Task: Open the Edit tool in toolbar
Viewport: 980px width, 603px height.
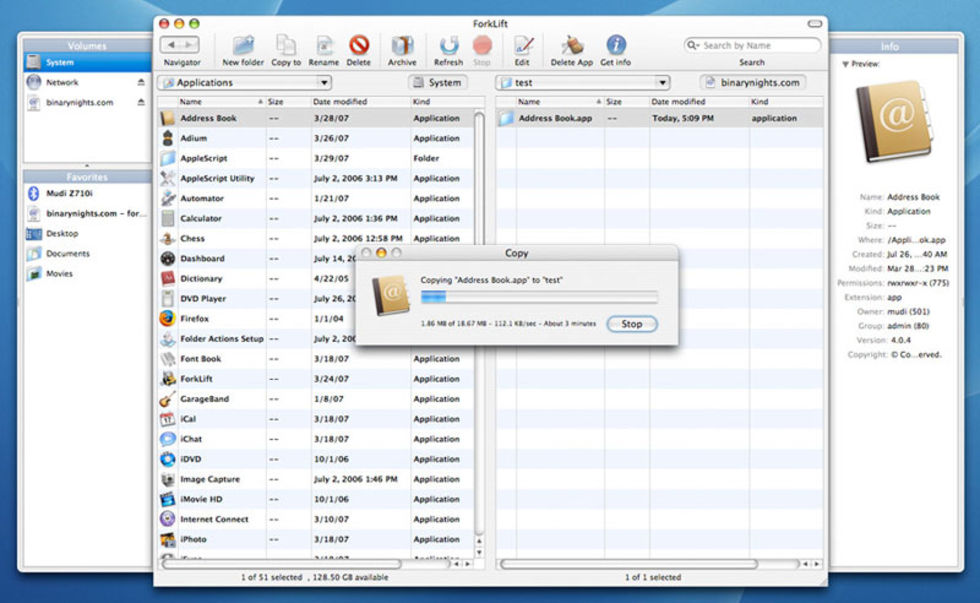Action: tap(522, 46)
